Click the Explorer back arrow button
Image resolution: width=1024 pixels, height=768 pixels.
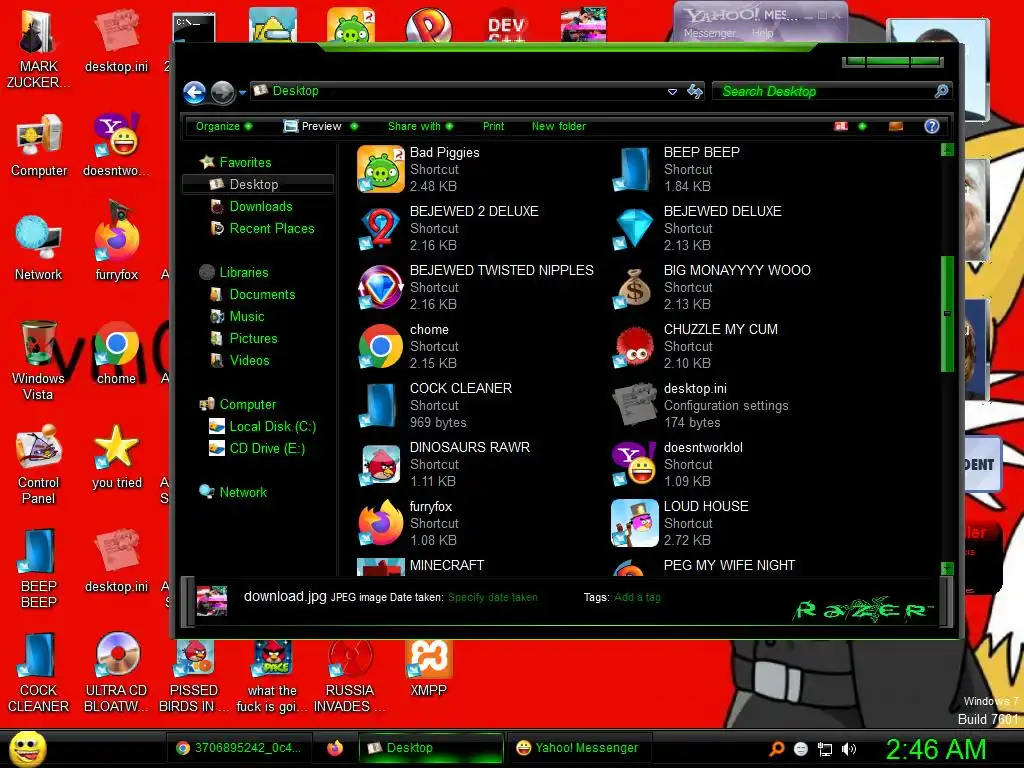[x=195, y=93]
